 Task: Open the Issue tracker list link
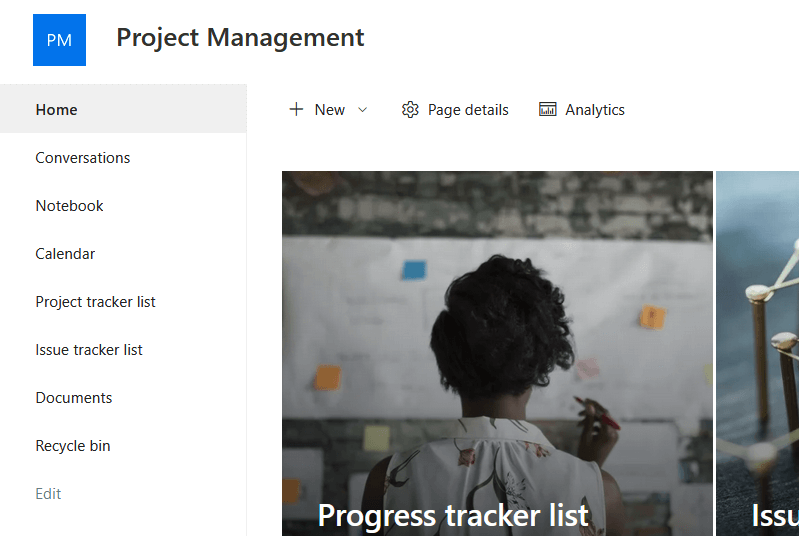pos(89,350)
